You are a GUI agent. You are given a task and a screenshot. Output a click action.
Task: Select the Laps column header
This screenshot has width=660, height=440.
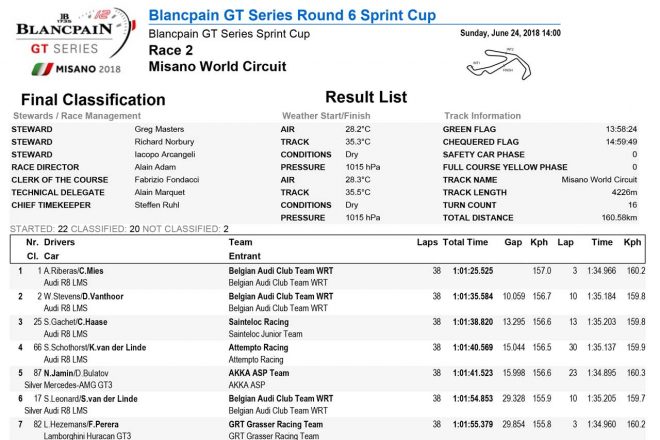427,243
